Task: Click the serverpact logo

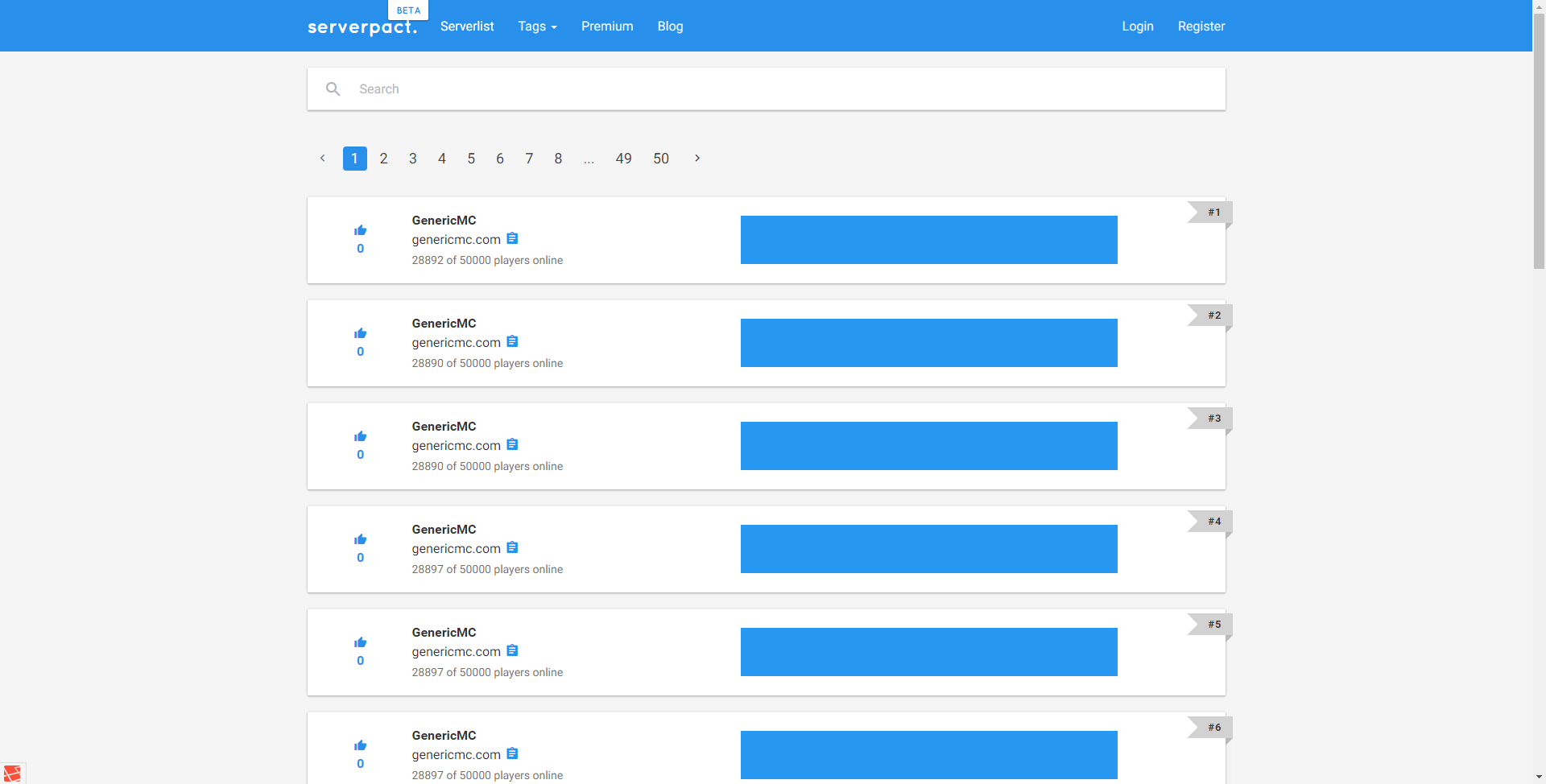Action: (362, 27)
